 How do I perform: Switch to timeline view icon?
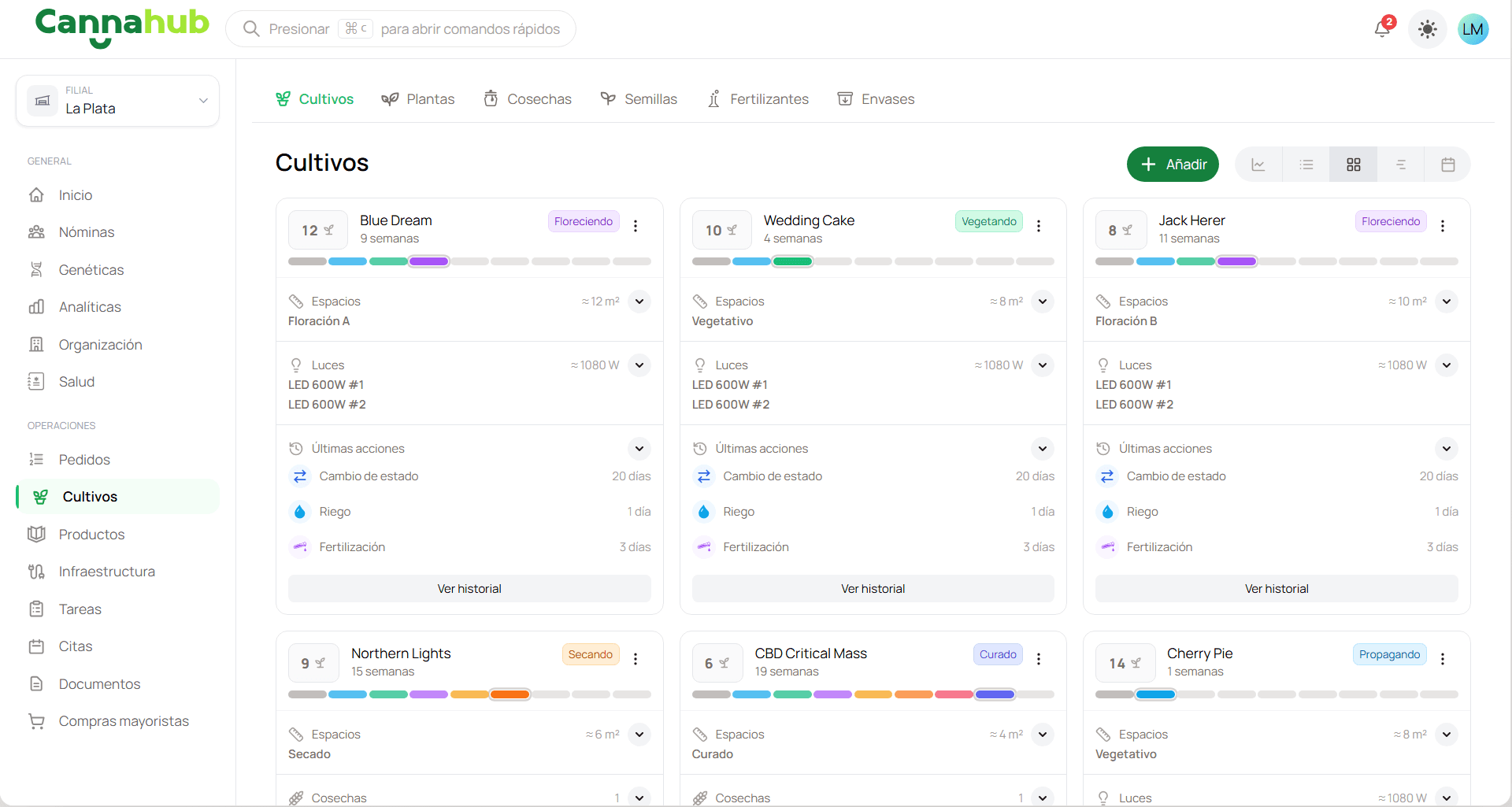[1400, 165]
